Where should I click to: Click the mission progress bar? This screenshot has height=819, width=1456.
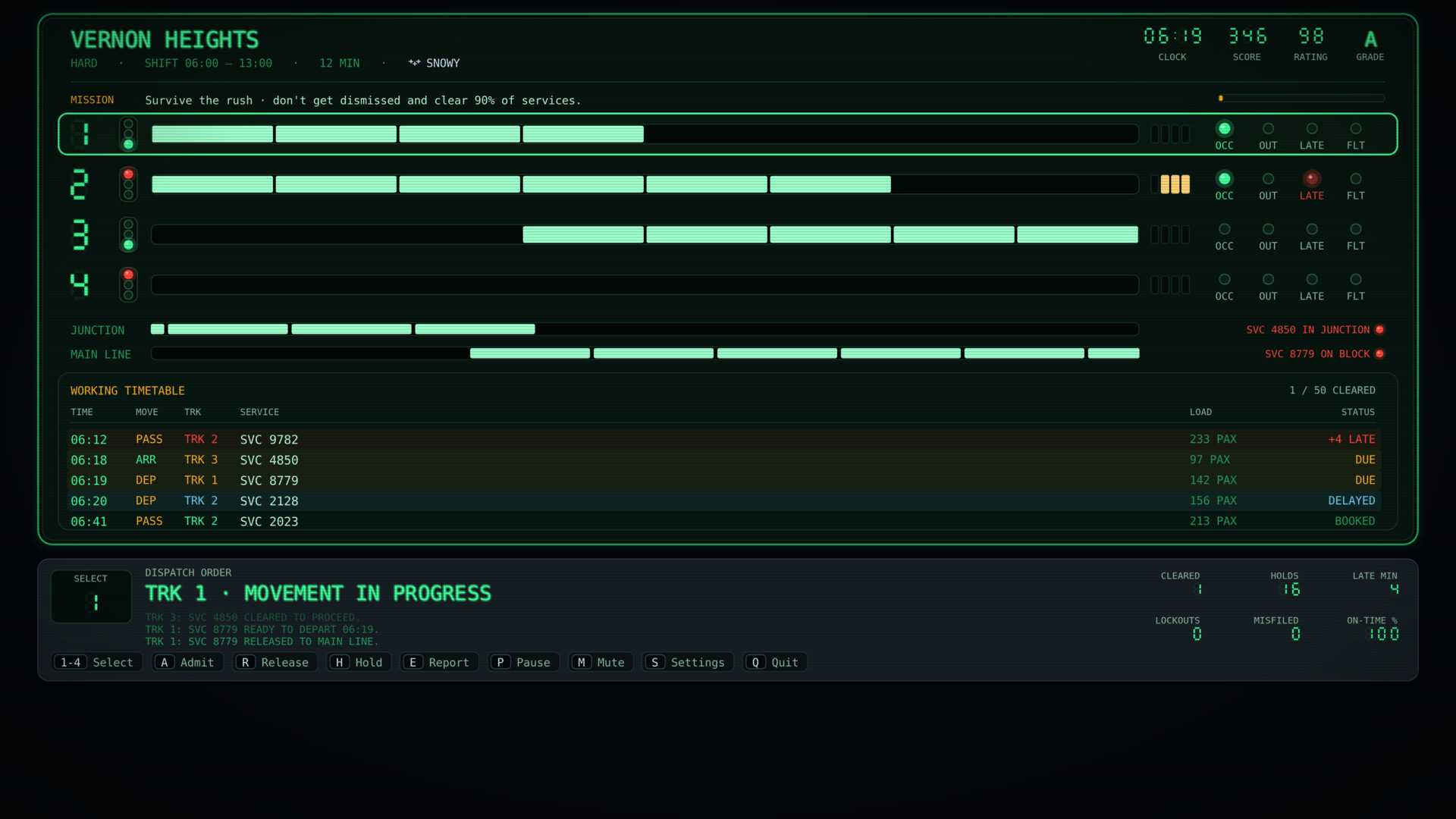[x=1301, y=99]
